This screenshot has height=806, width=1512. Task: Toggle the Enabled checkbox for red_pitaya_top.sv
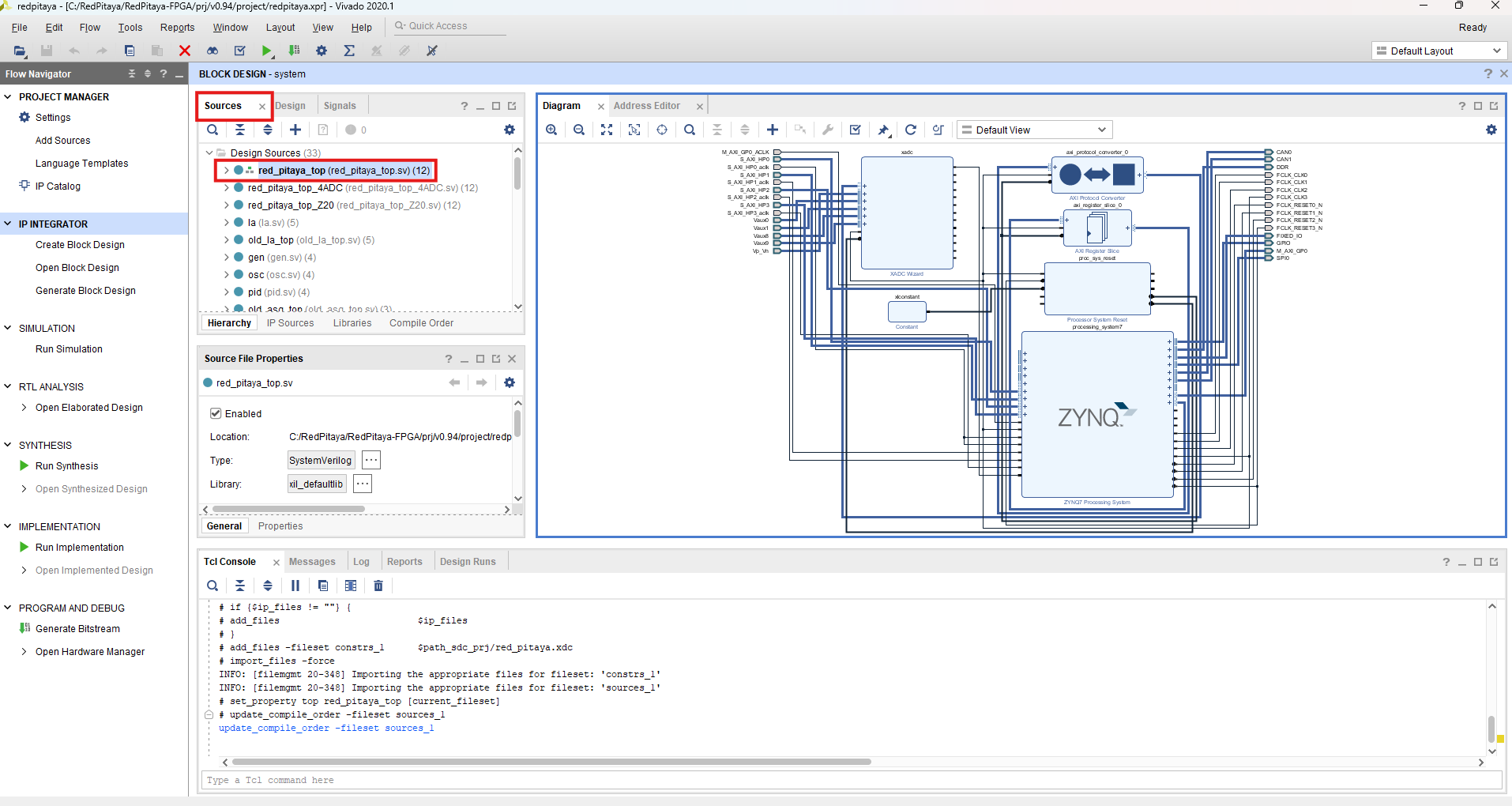tap(215, 413)
